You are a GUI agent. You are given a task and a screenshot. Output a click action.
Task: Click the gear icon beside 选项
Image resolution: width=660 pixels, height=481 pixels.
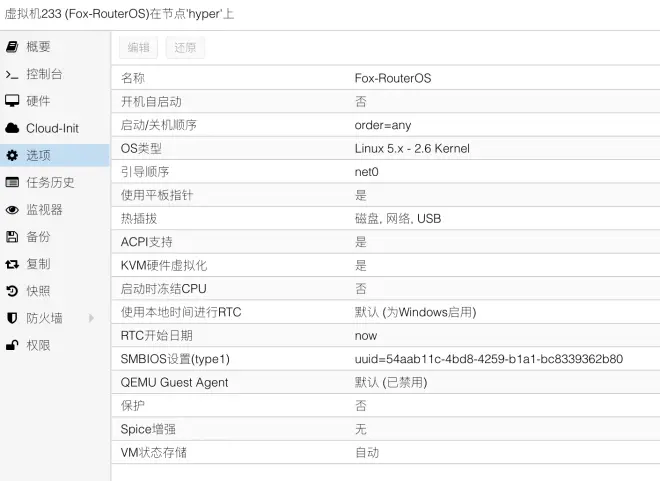(12, 155)
